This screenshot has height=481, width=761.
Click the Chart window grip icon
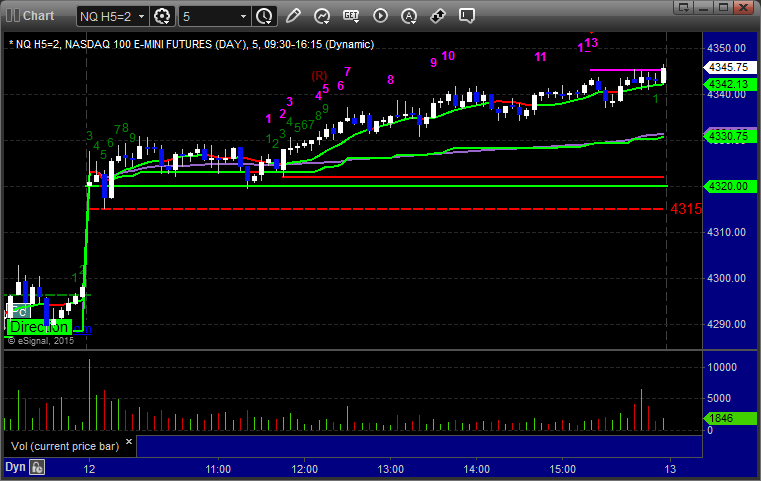click(12, 16)
